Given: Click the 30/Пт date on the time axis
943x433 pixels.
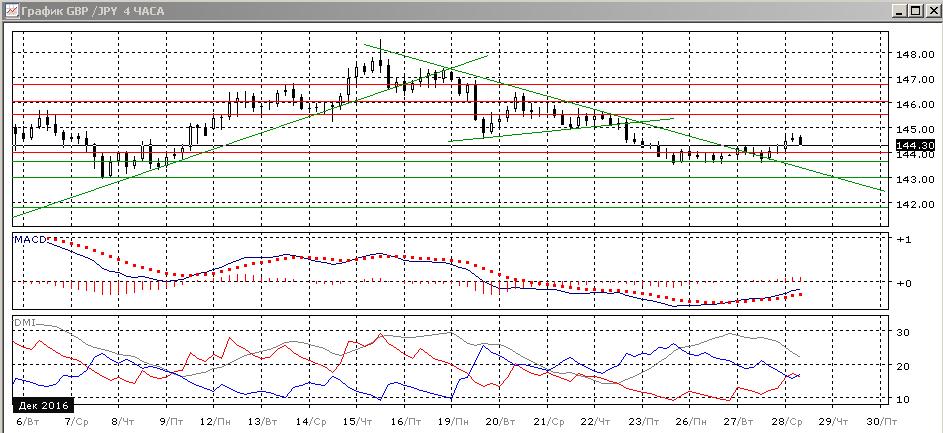Looking at the screenshot, I should [x=883, y=422].
